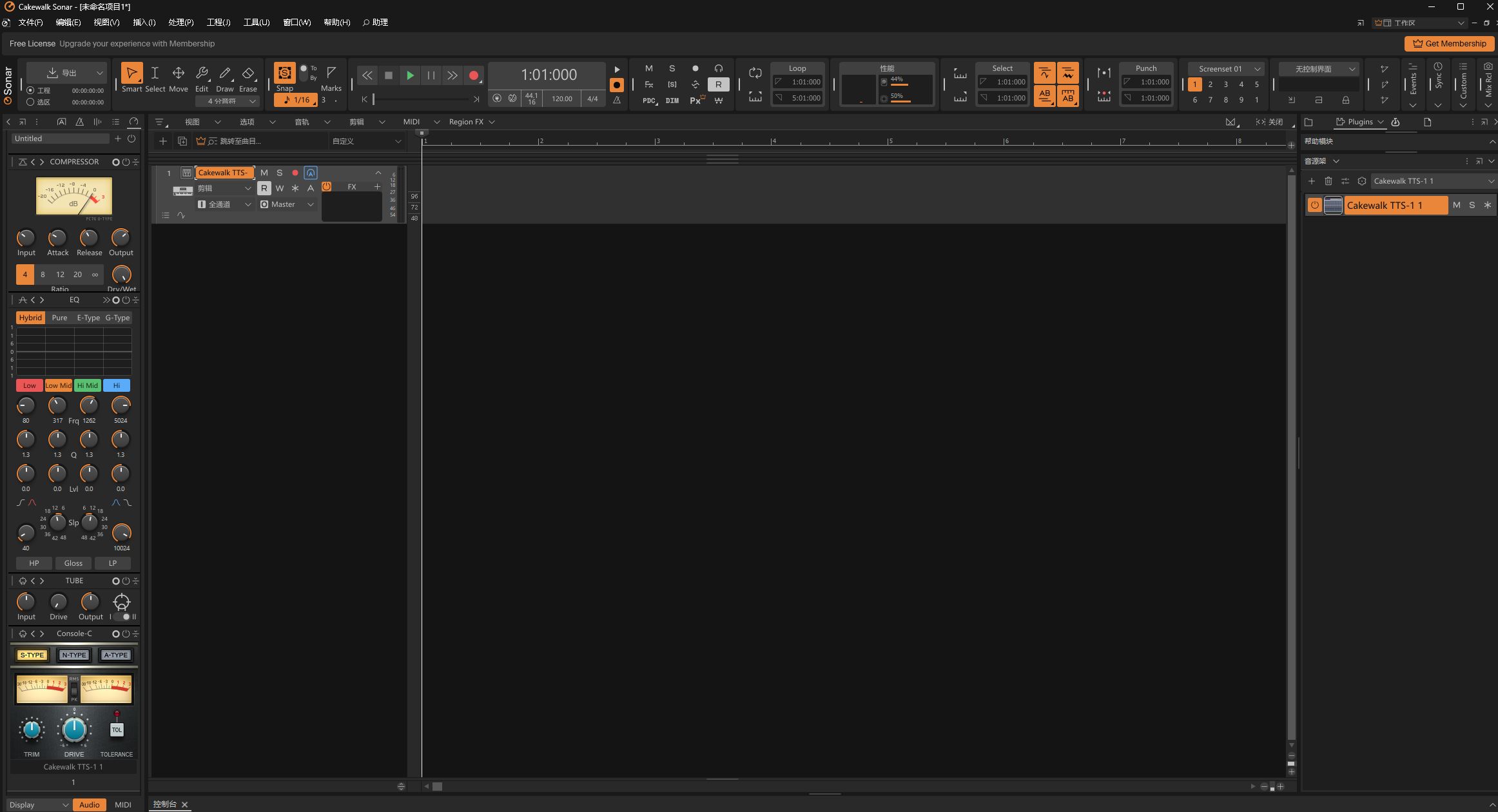Open the Master output dropdown on track 1
The width and height of the screenshot is (1498, 812).
287,204
